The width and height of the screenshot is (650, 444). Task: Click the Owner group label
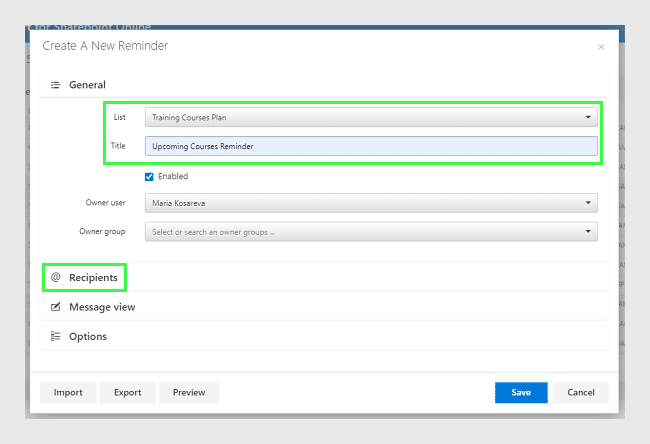102,231
